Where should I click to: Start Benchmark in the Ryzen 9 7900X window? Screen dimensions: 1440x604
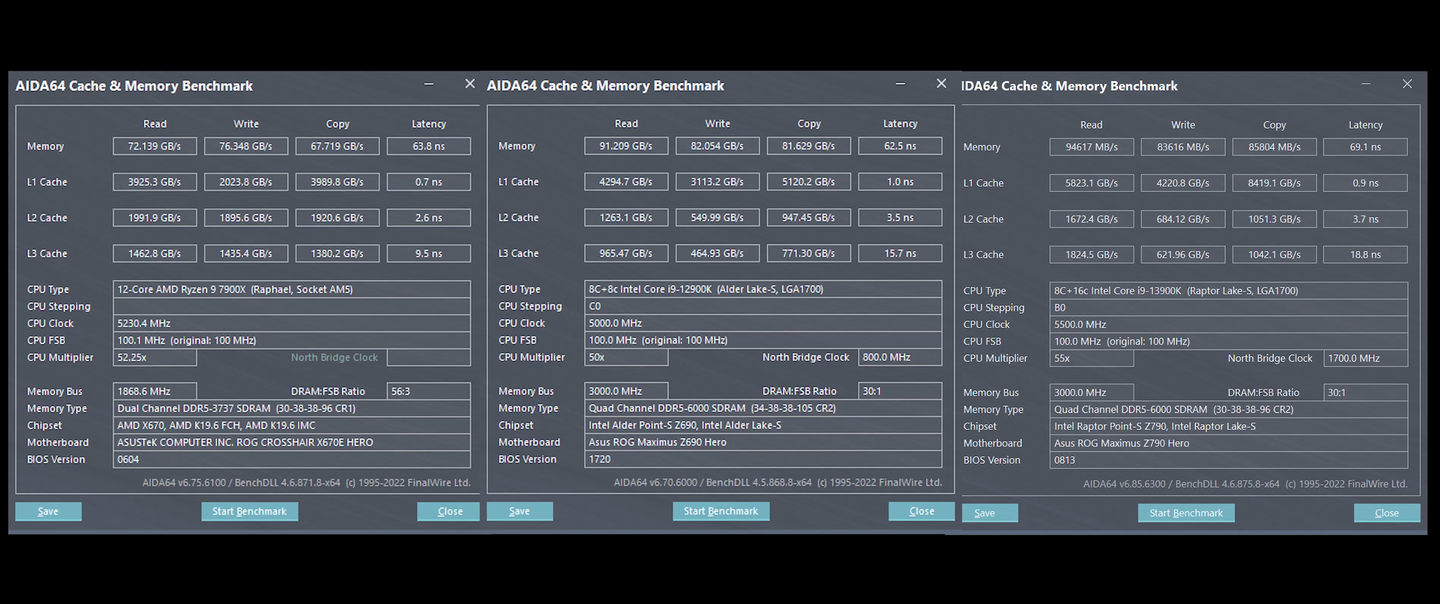point(249,511)
